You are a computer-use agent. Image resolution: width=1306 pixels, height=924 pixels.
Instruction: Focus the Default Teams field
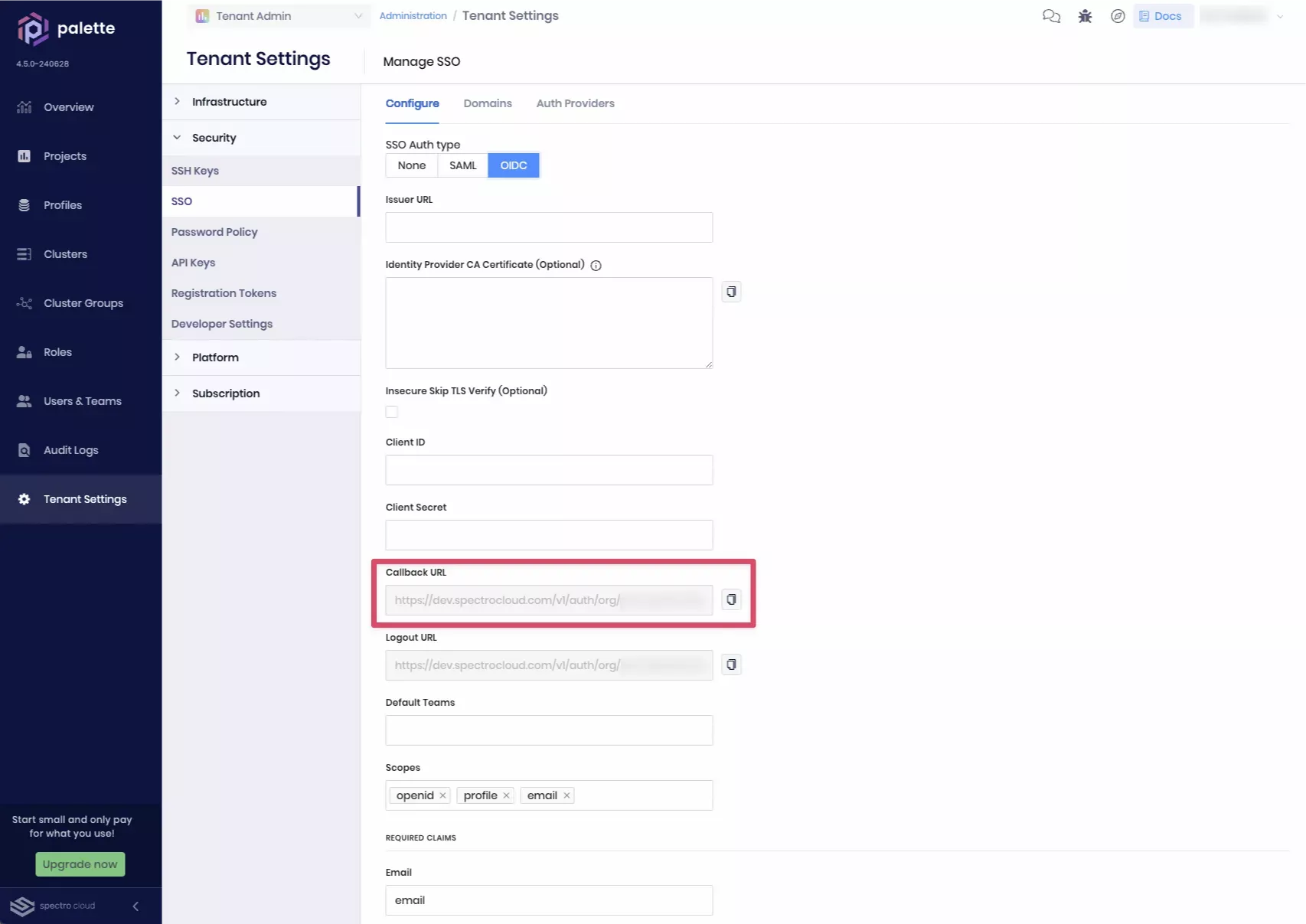click(549, 730)
